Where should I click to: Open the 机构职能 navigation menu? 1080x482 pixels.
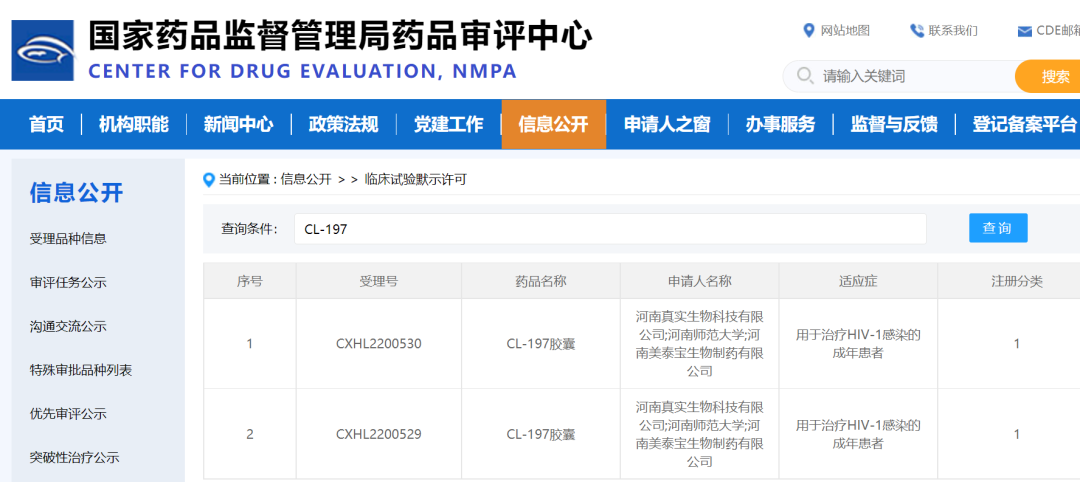coord(133,124)
